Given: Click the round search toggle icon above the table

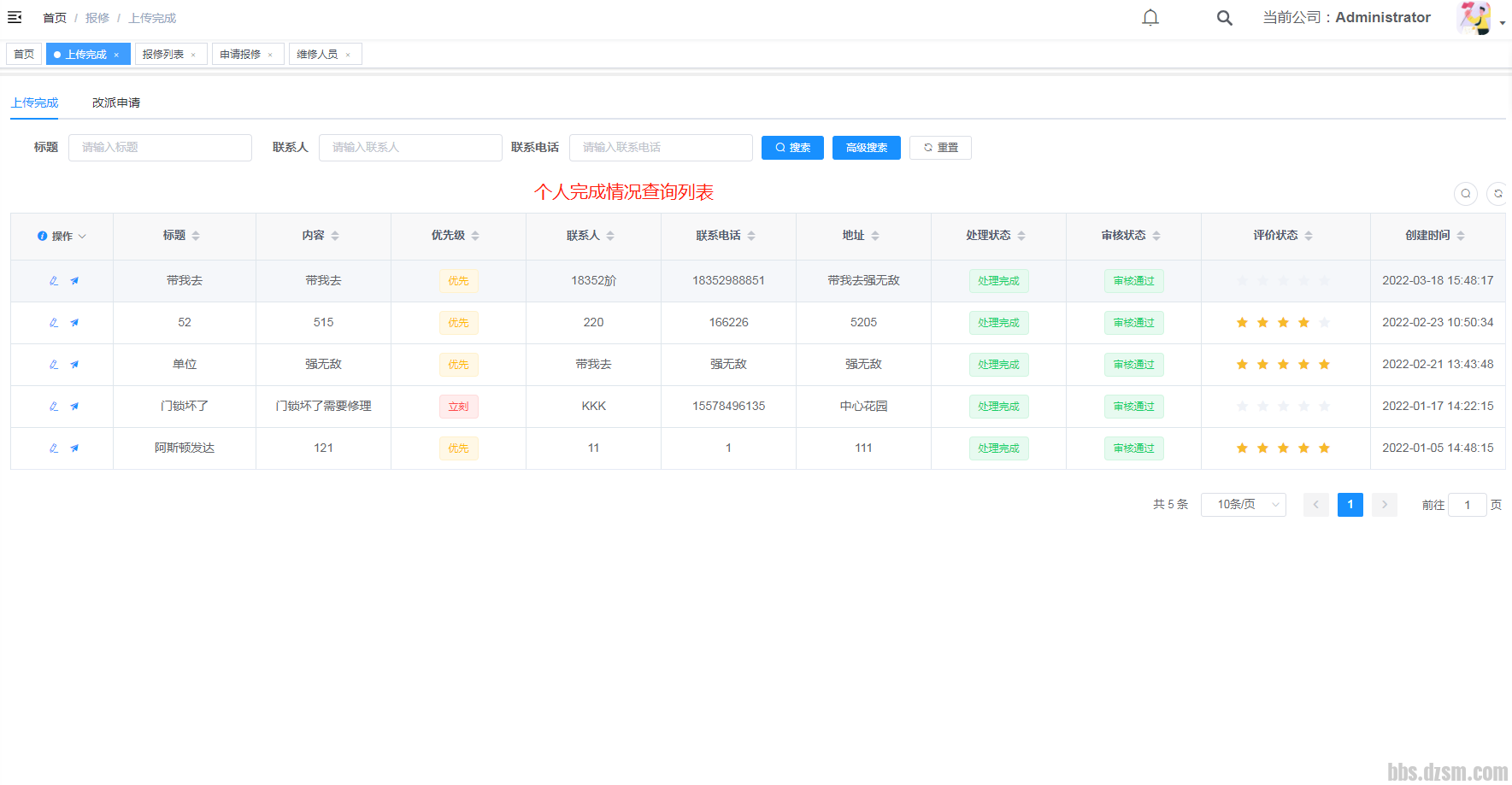Looking at the screenshot, I should pyautogui.click(x=1465, y=194).
